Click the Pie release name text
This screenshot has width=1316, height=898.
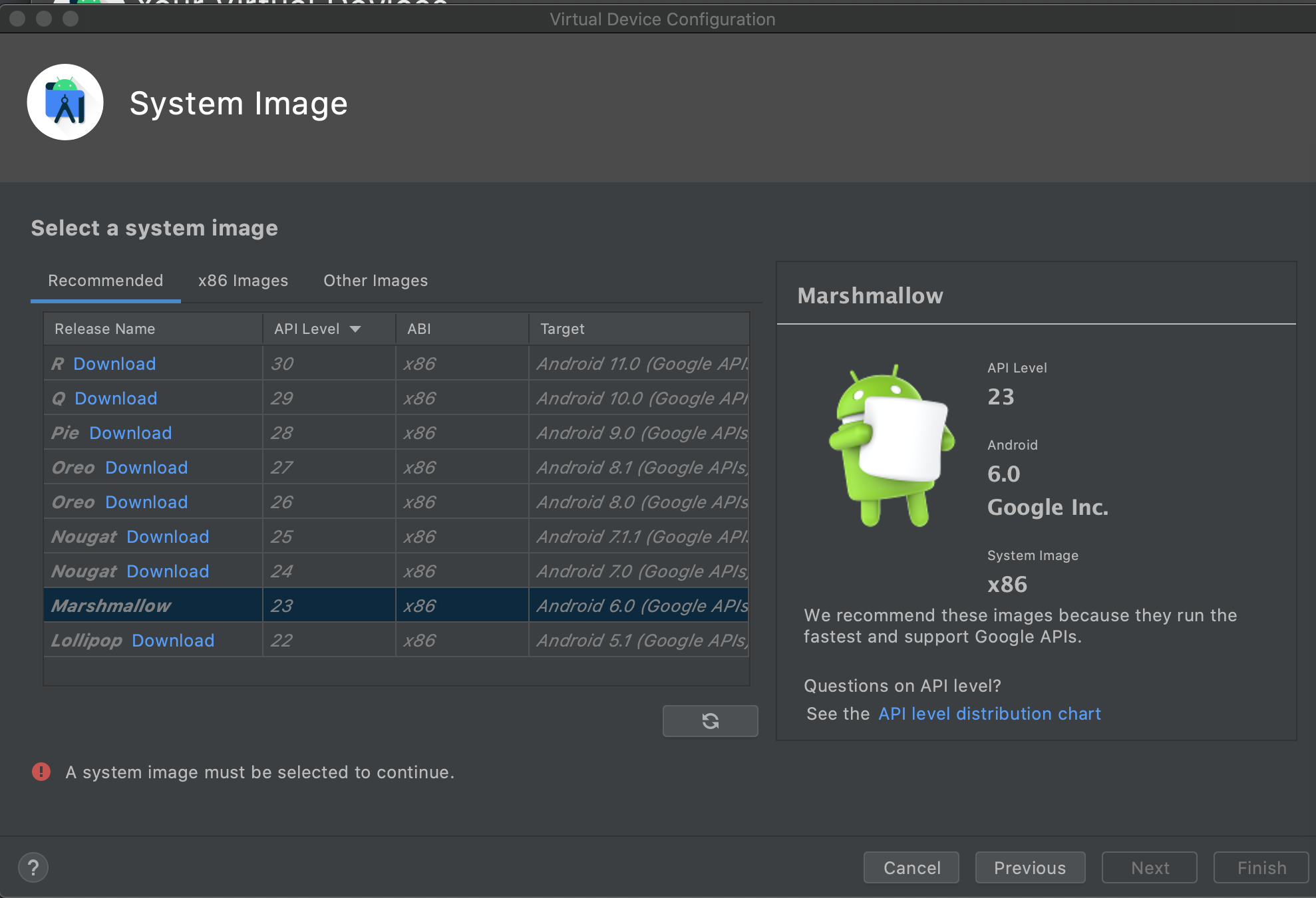65,433
